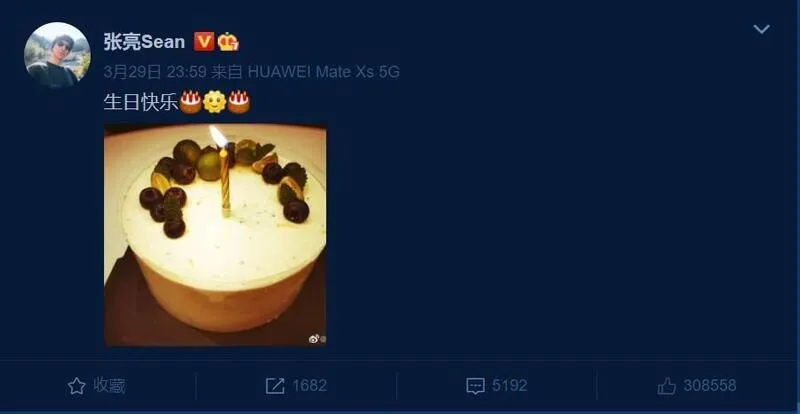Click the last cake emoji after sunflower
This screenshot has height=414, width=800.
click(x=238, y=102)
